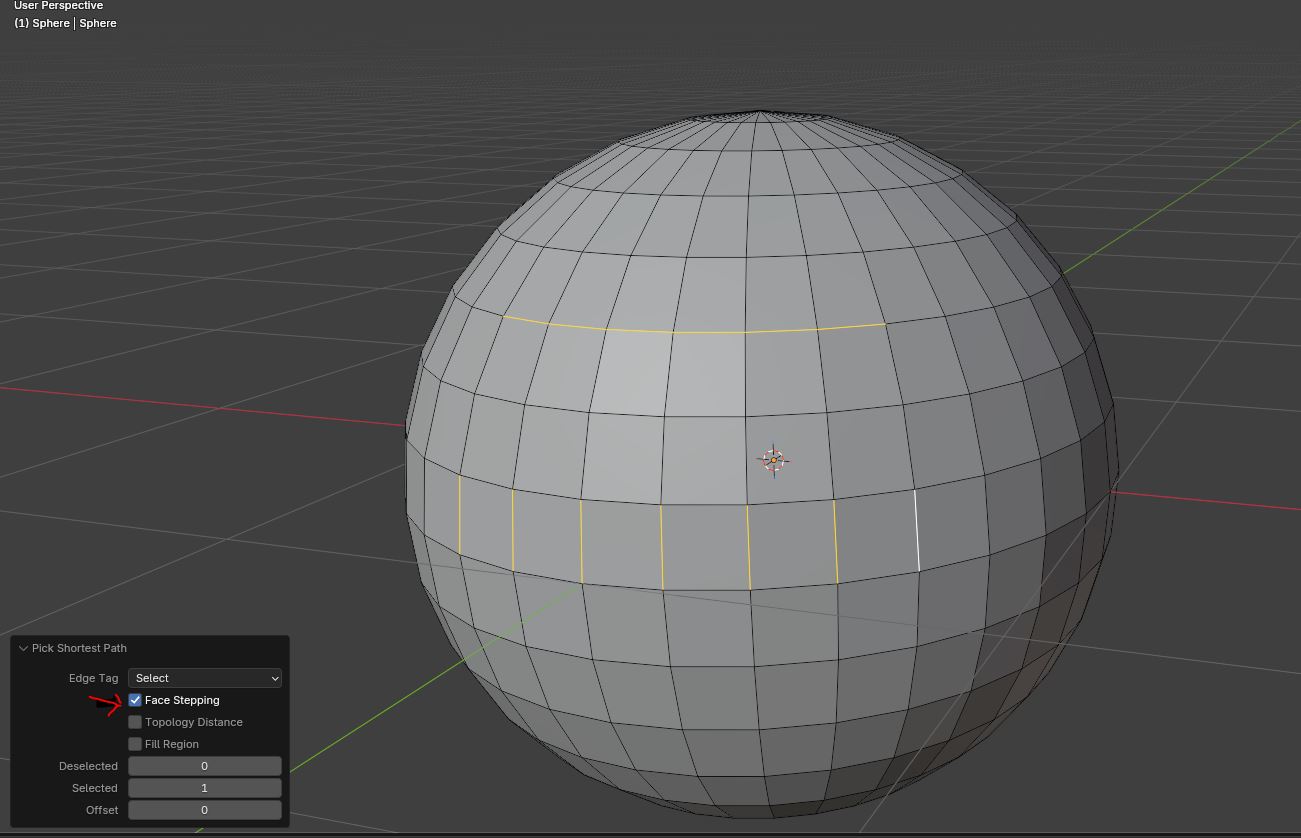Open the Edge Tag dropdown
Image resolution: width=1301 pixels, height=838 pixels.
(205, 678)
